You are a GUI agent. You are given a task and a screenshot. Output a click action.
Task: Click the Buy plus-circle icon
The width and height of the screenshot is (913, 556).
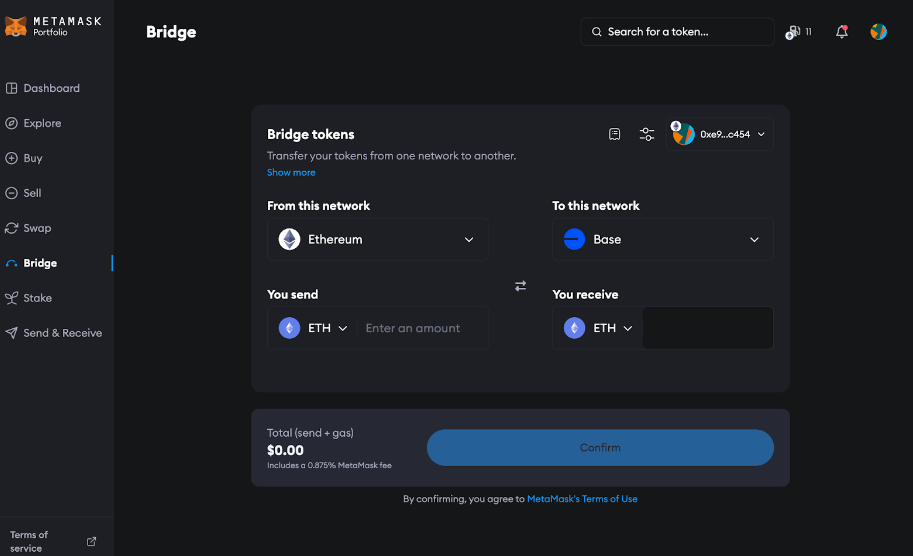pyautogui.click(x=11, y=158)
